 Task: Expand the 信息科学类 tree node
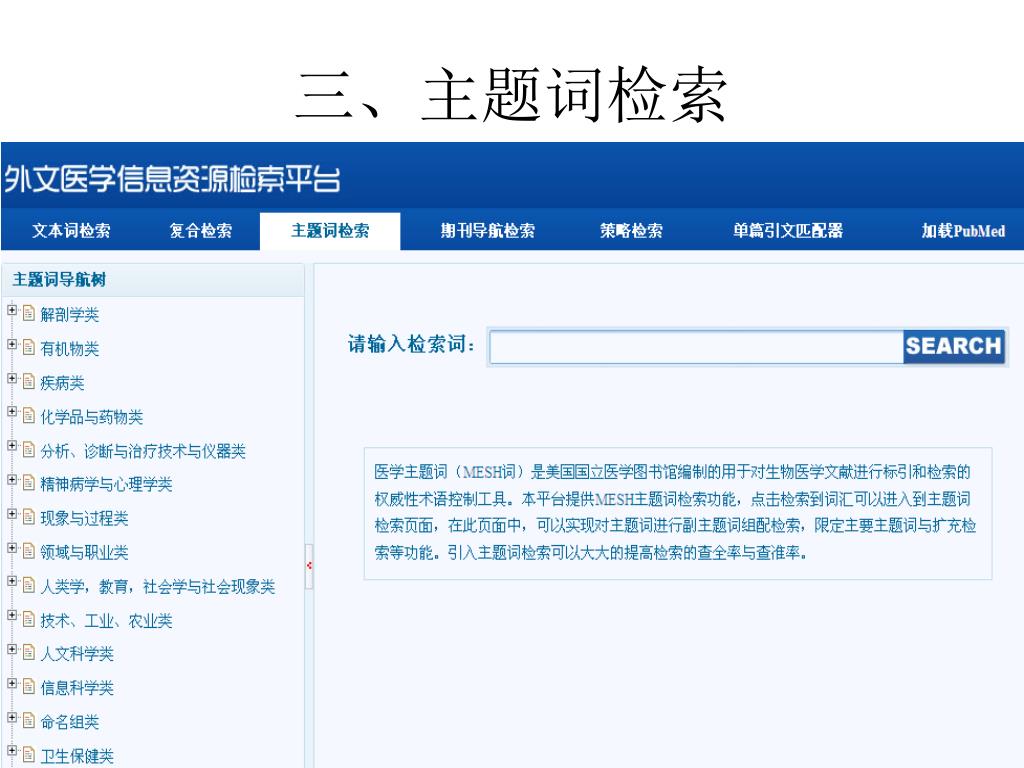pyautogui.click(x=12, y=683)
